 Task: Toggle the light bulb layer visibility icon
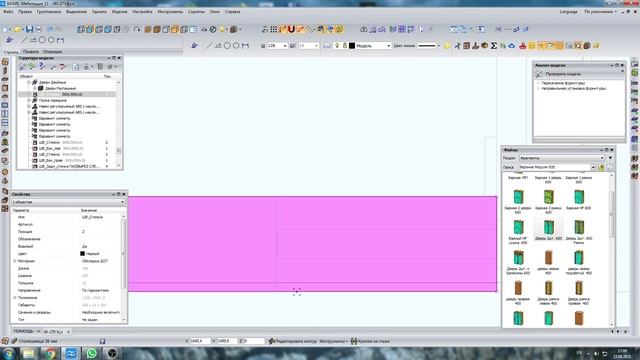[337, 46]
